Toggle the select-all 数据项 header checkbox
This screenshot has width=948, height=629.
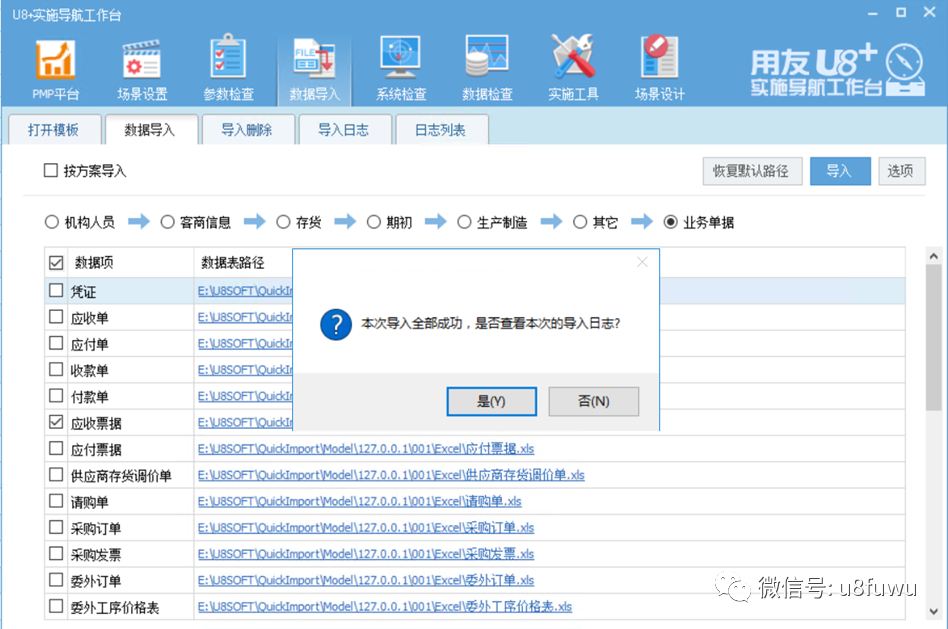coord(56,262)
